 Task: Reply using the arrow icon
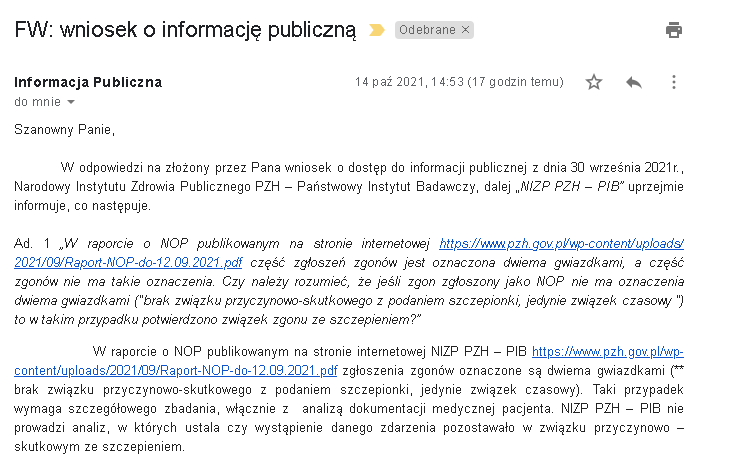point(633,82)
